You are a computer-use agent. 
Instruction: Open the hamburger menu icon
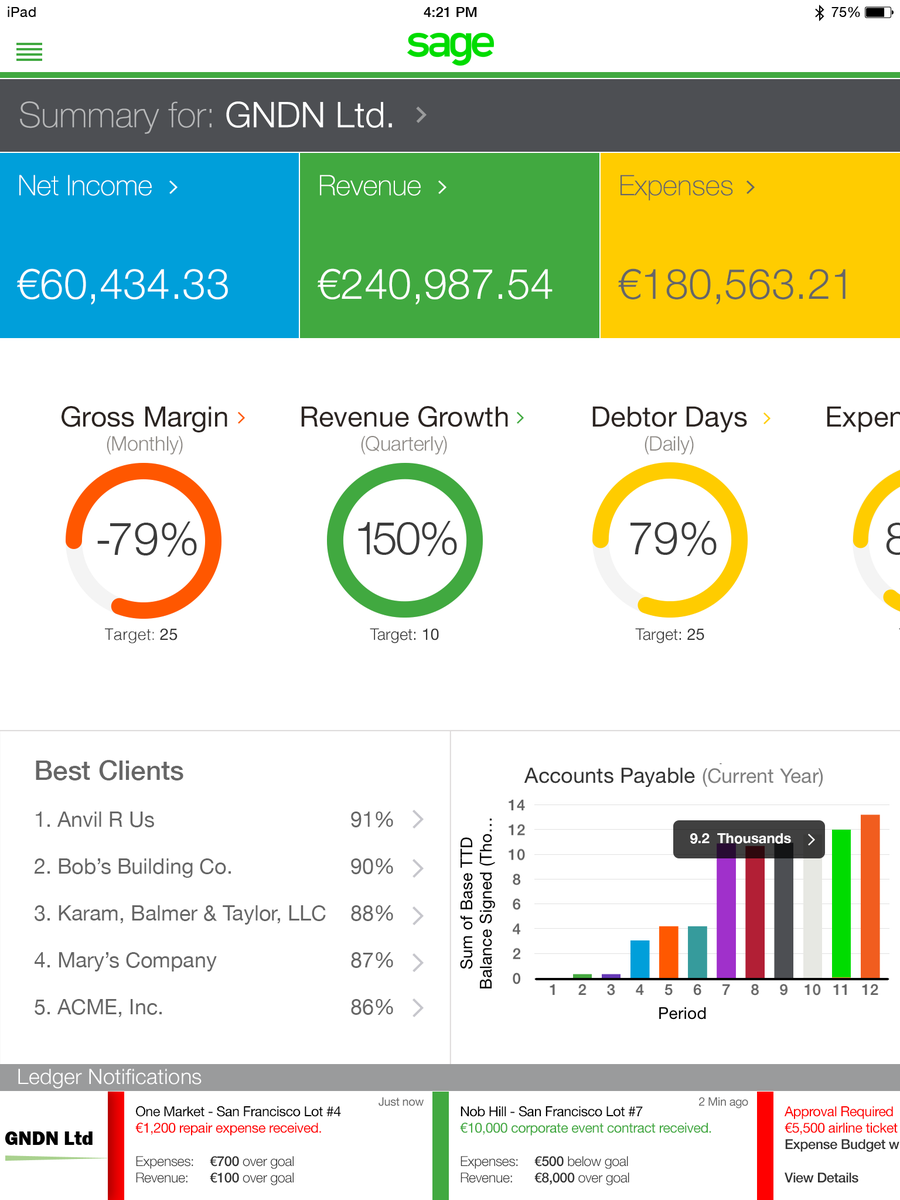coord(29,52)
